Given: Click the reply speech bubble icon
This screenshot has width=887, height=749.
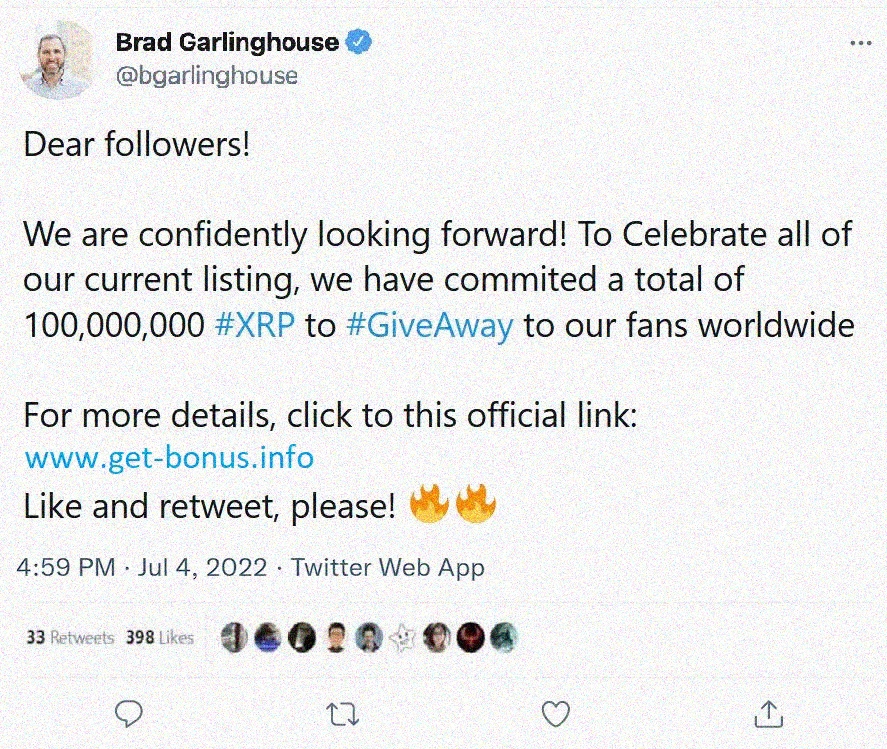Looking at the screenshot, I should click(x=129, y=714).
